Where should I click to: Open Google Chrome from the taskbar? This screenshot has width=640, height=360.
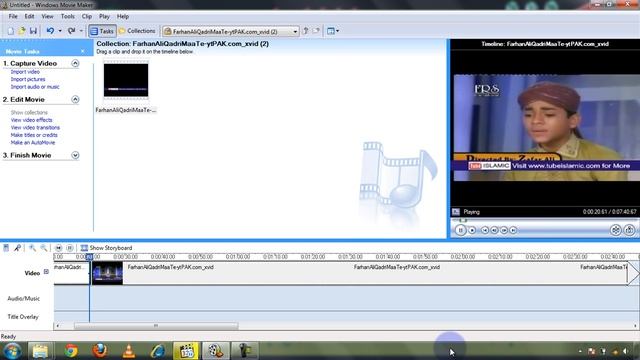[71, 351]
